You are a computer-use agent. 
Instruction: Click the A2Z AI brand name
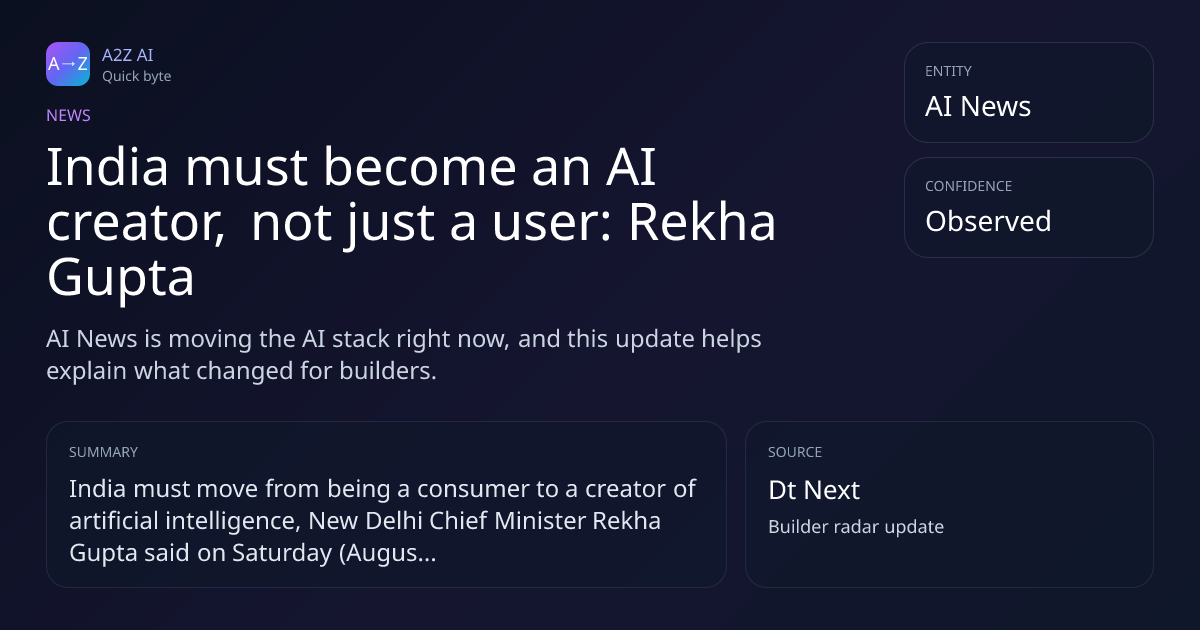pyautogui.click(x=127, y=55)
